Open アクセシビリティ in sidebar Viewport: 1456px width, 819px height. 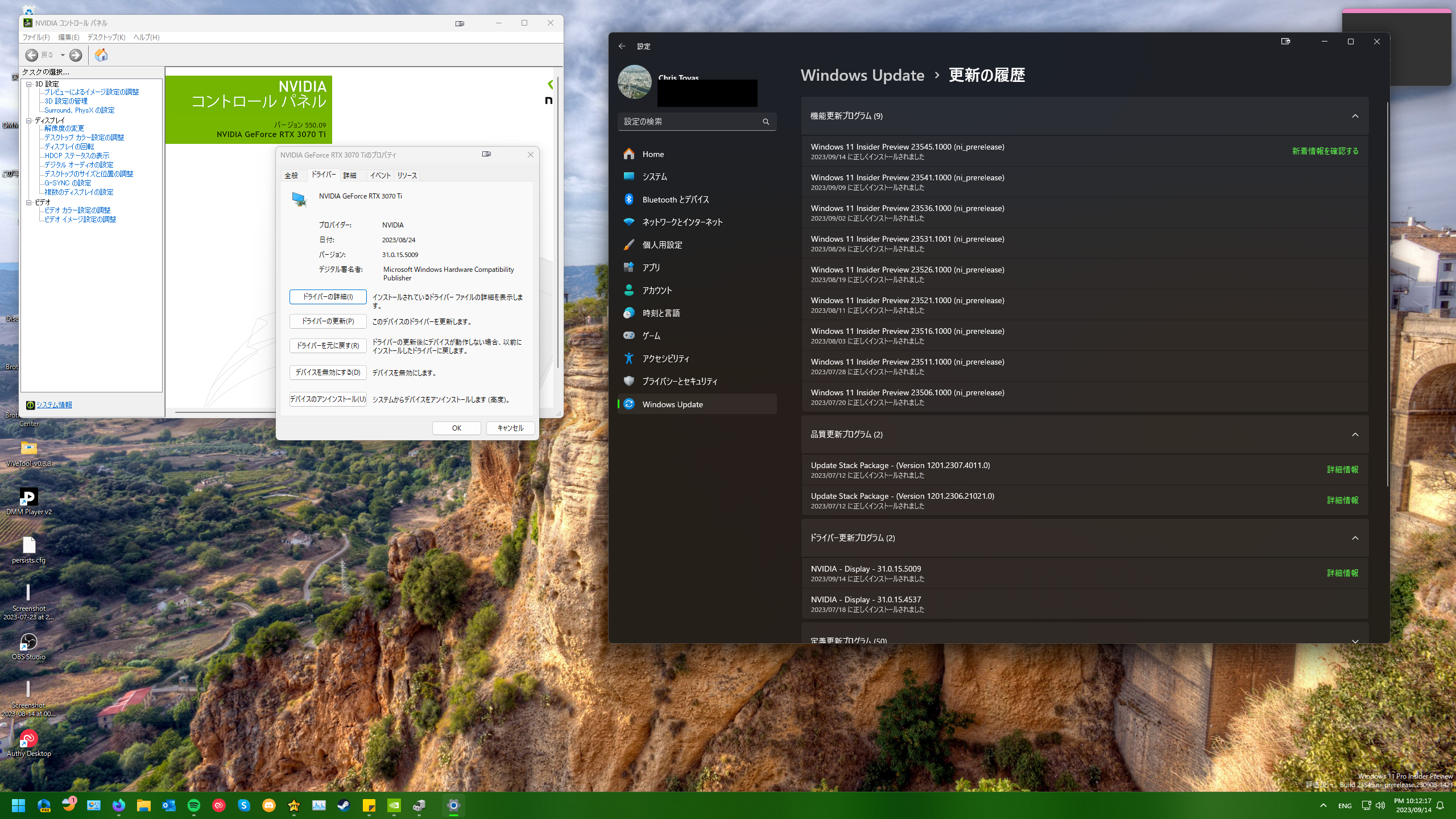tap(697, 359)
